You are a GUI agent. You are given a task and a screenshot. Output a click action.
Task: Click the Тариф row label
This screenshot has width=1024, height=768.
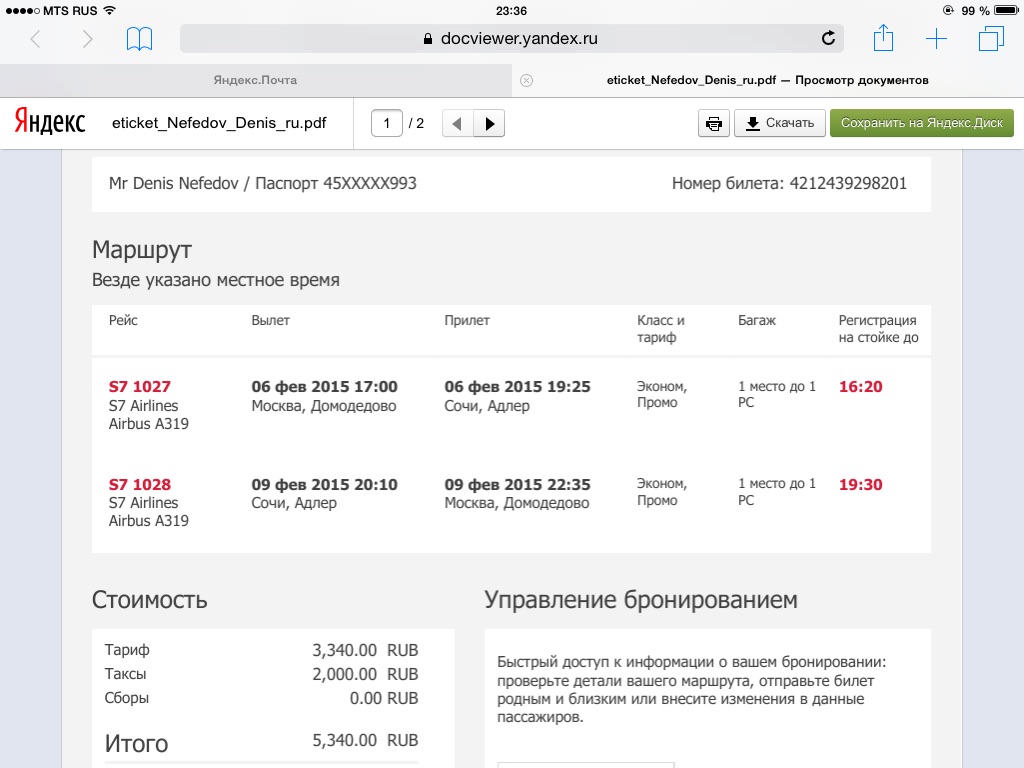point(127,650)
